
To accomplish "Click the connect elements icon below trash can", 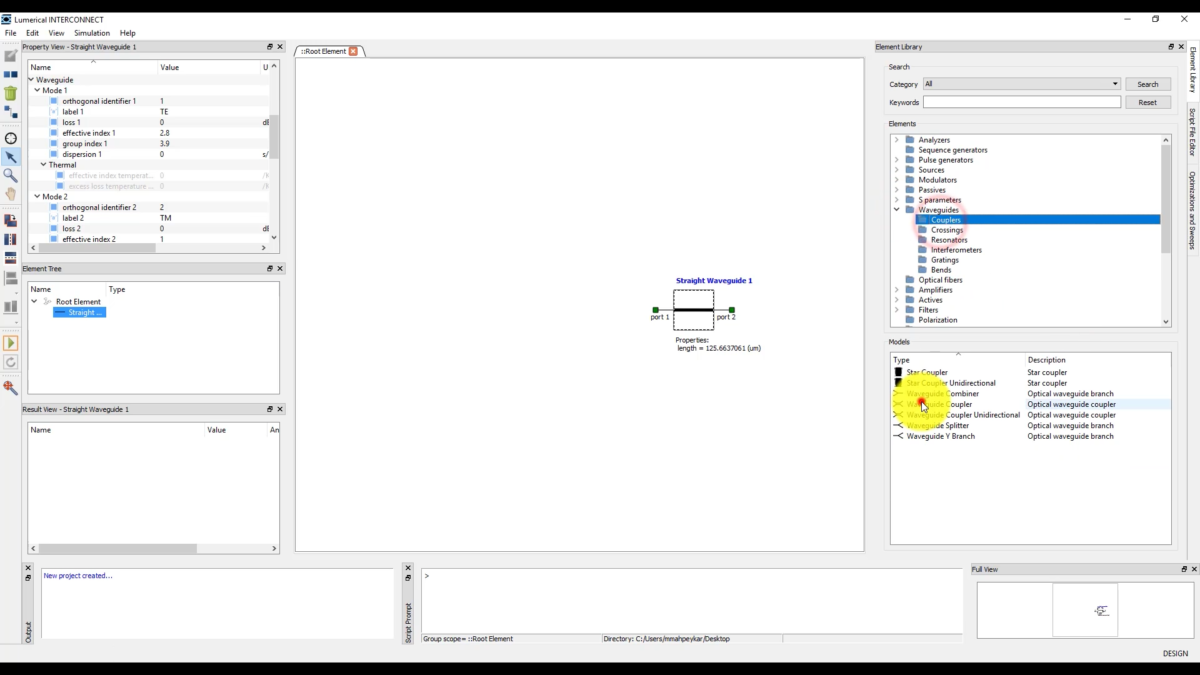I will [x=11, y=112].
